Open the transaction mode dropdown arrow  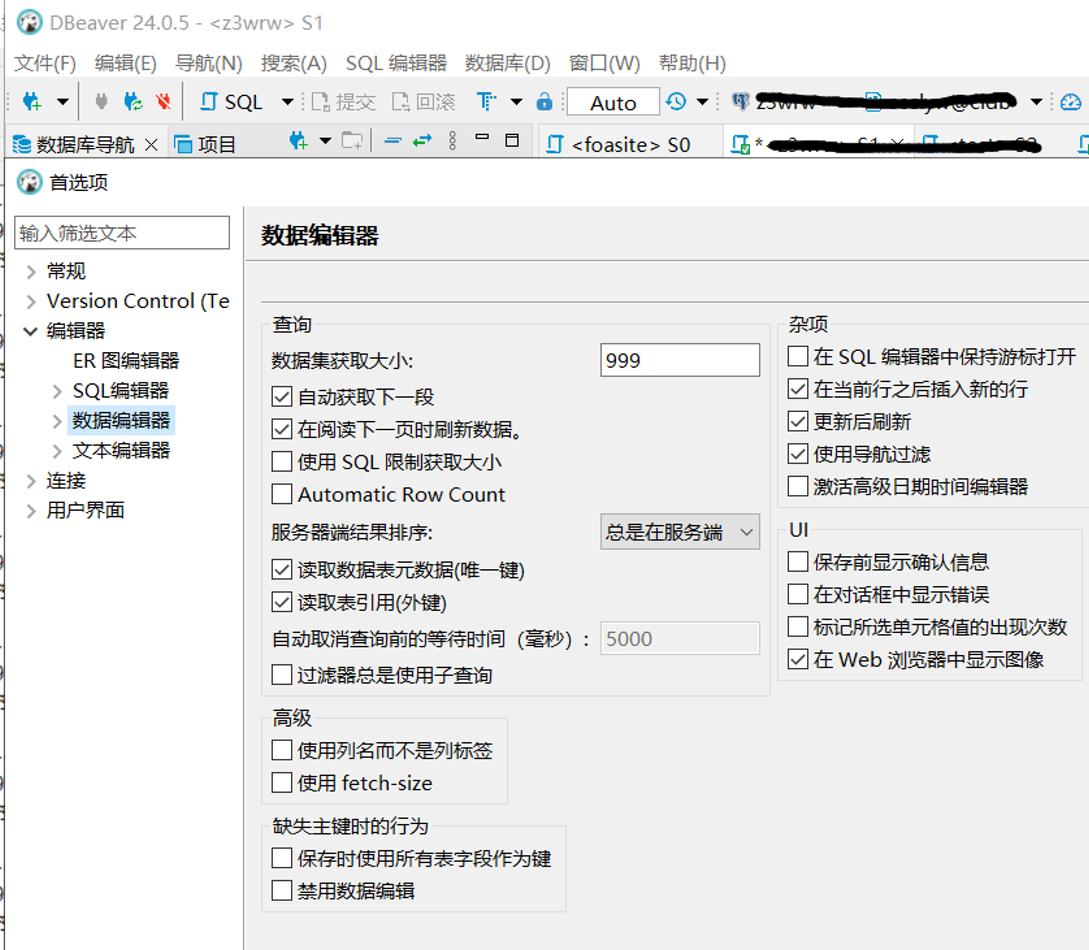coord(516,102)
